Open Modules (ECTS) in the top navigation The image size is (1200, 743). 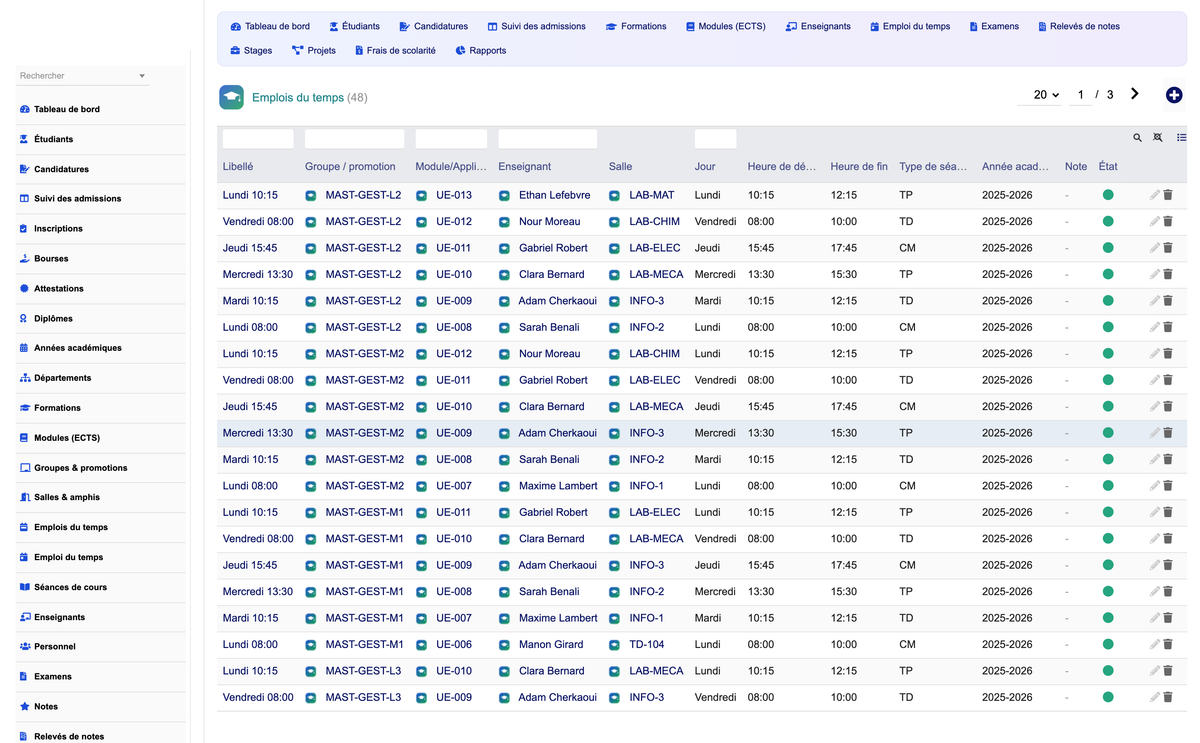click(725, 26)
